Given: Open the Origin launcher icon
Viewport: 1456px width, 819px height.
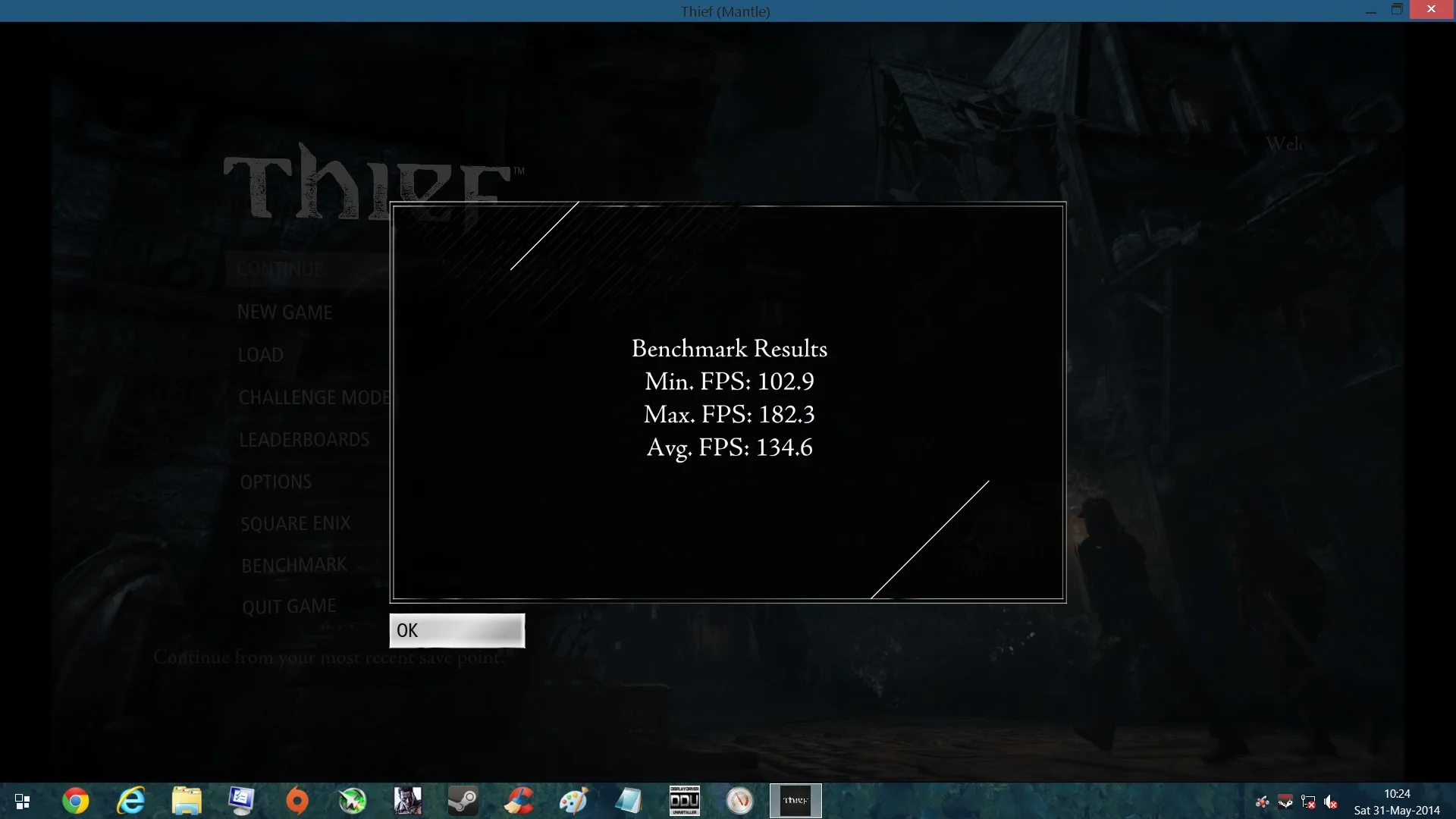Looking at the screenshot, I should pos(297,801).
